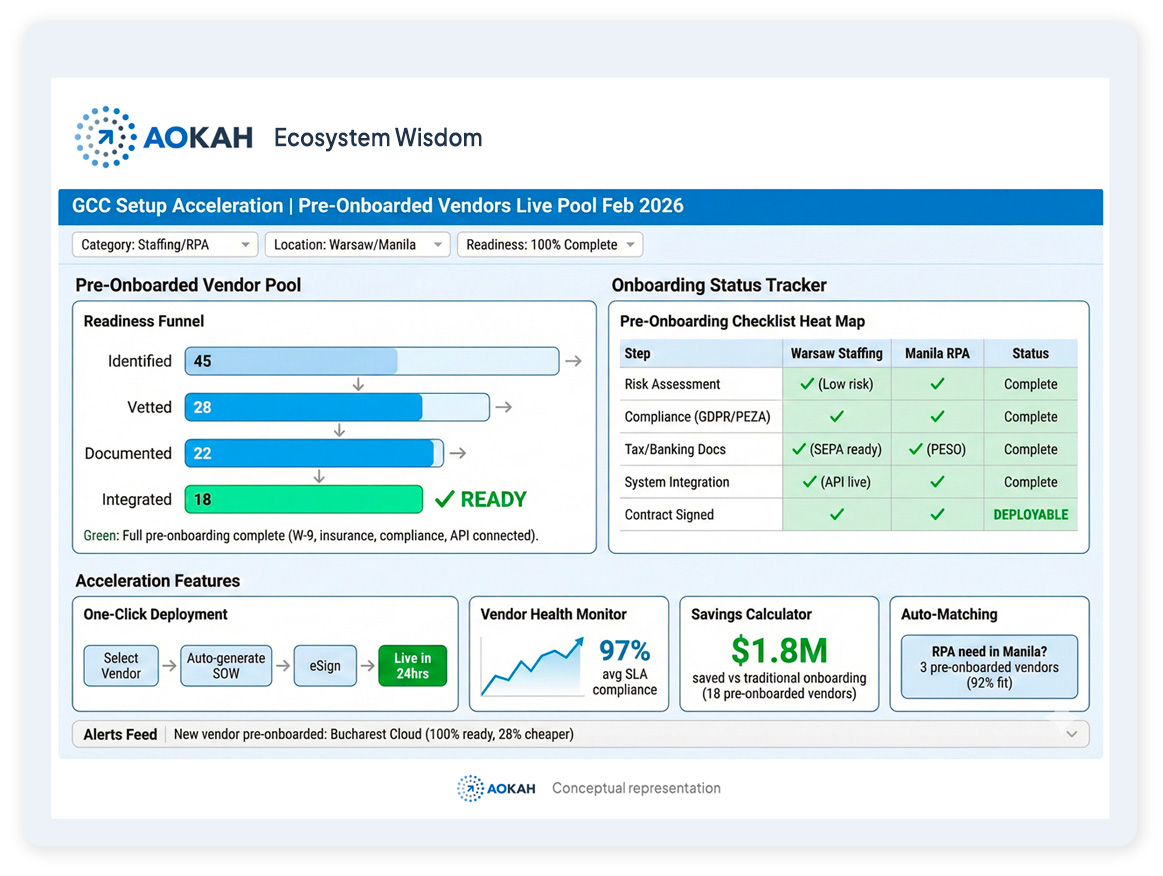Expand the Alerts Feed chevron

(x=1072, y=734)
